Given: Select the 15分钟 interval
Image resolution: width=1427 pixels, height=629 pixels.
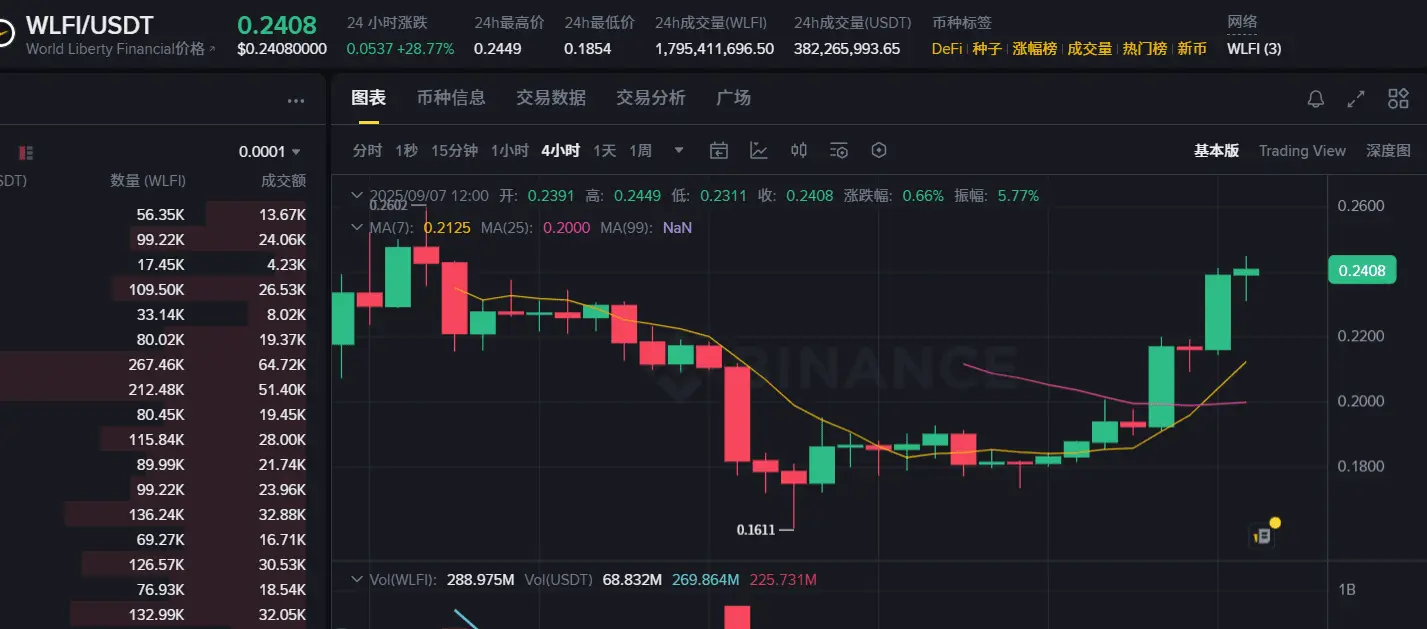Looking at the screenshot, I should pyautogui.click(x=454, y=151).
